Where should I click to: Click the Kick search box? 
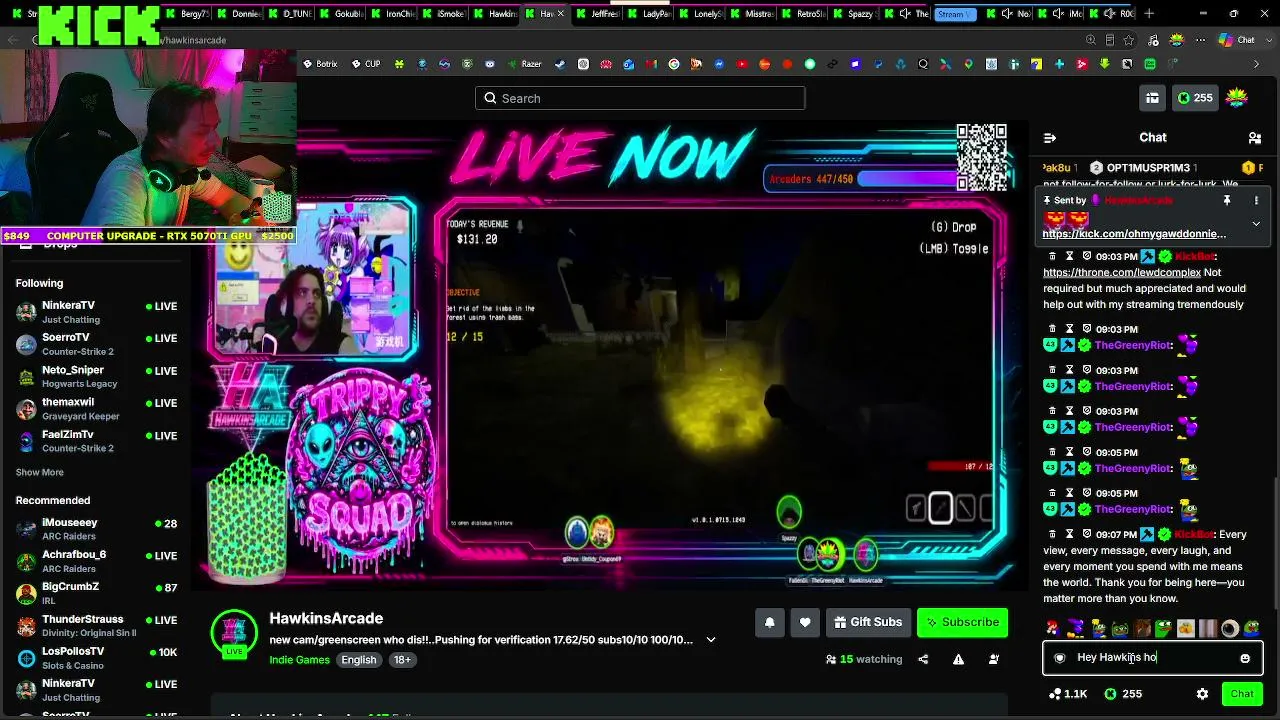[640, 98]
